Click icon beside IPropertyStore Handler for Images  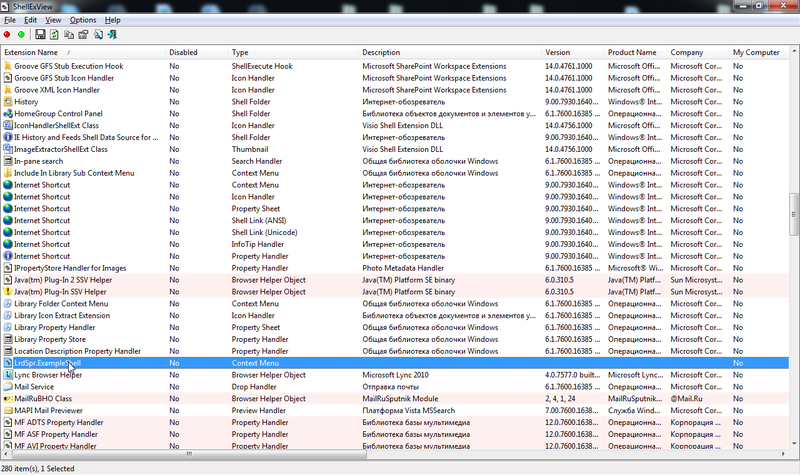point(8,268)
